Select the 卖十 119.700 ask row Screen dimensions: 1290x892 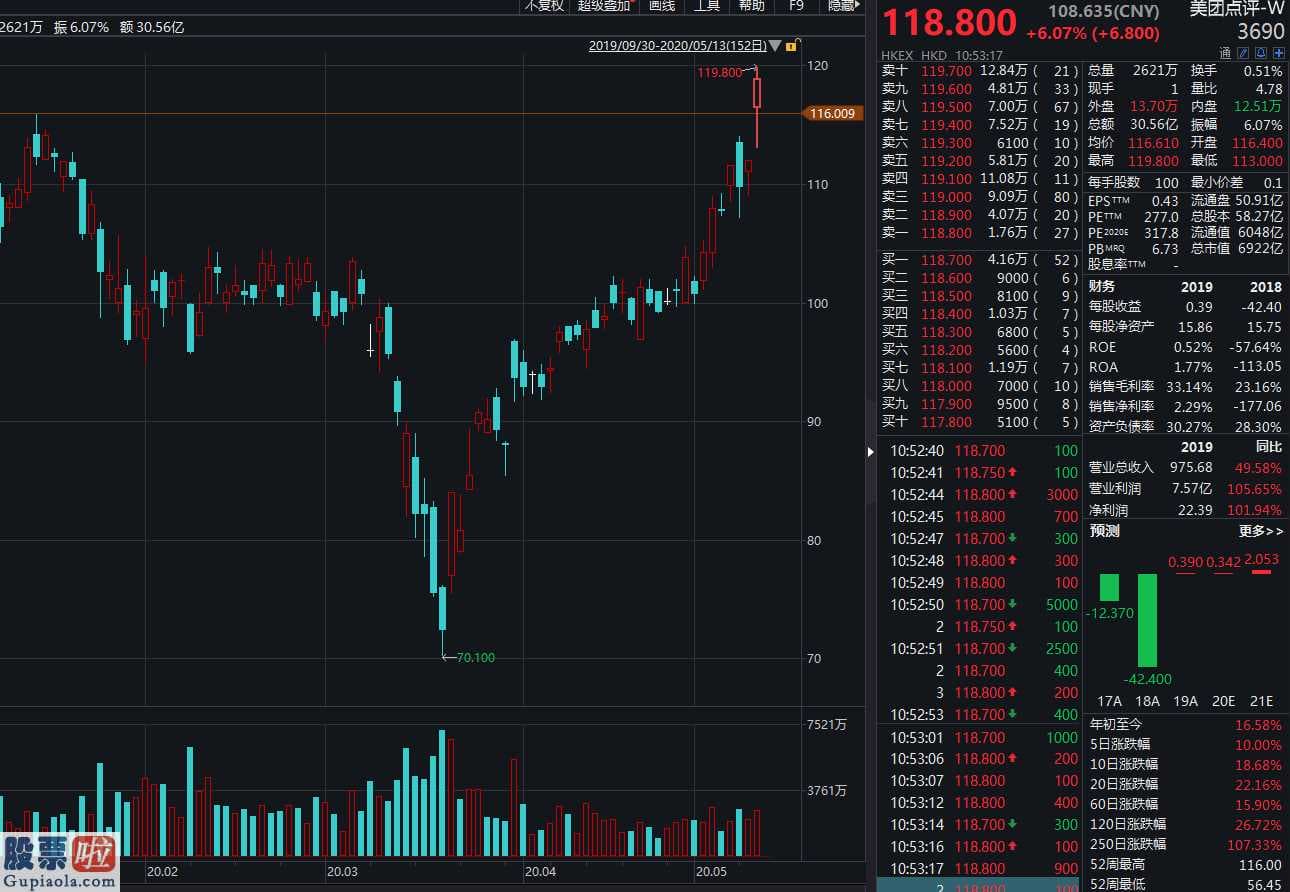(x=980, y=71)
